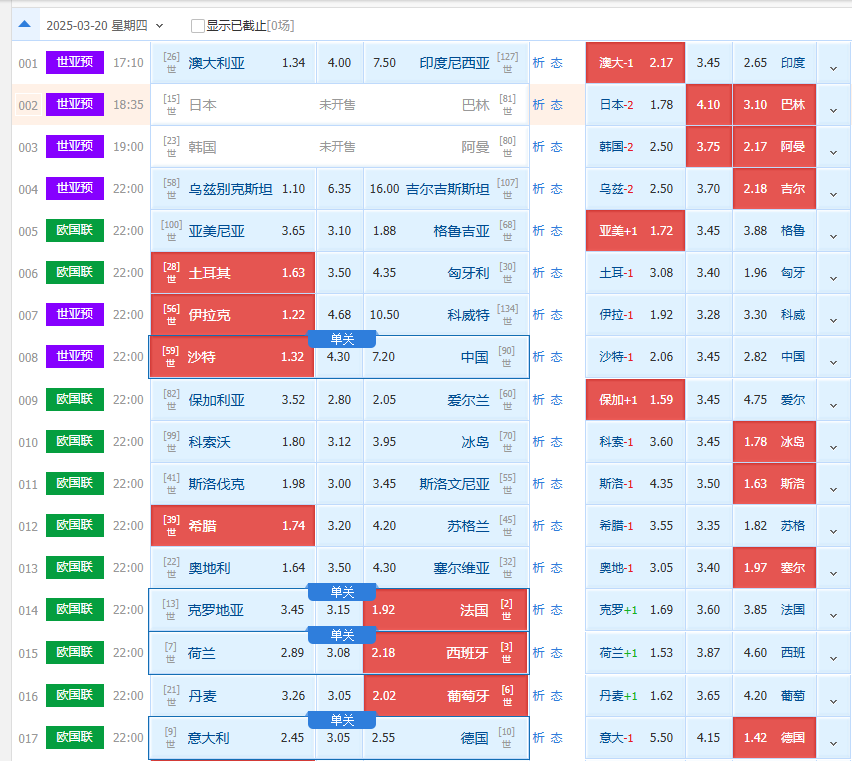Select handicap 克罗+1 odds 1.69
852x761 pixels.
tap(635, 610)
